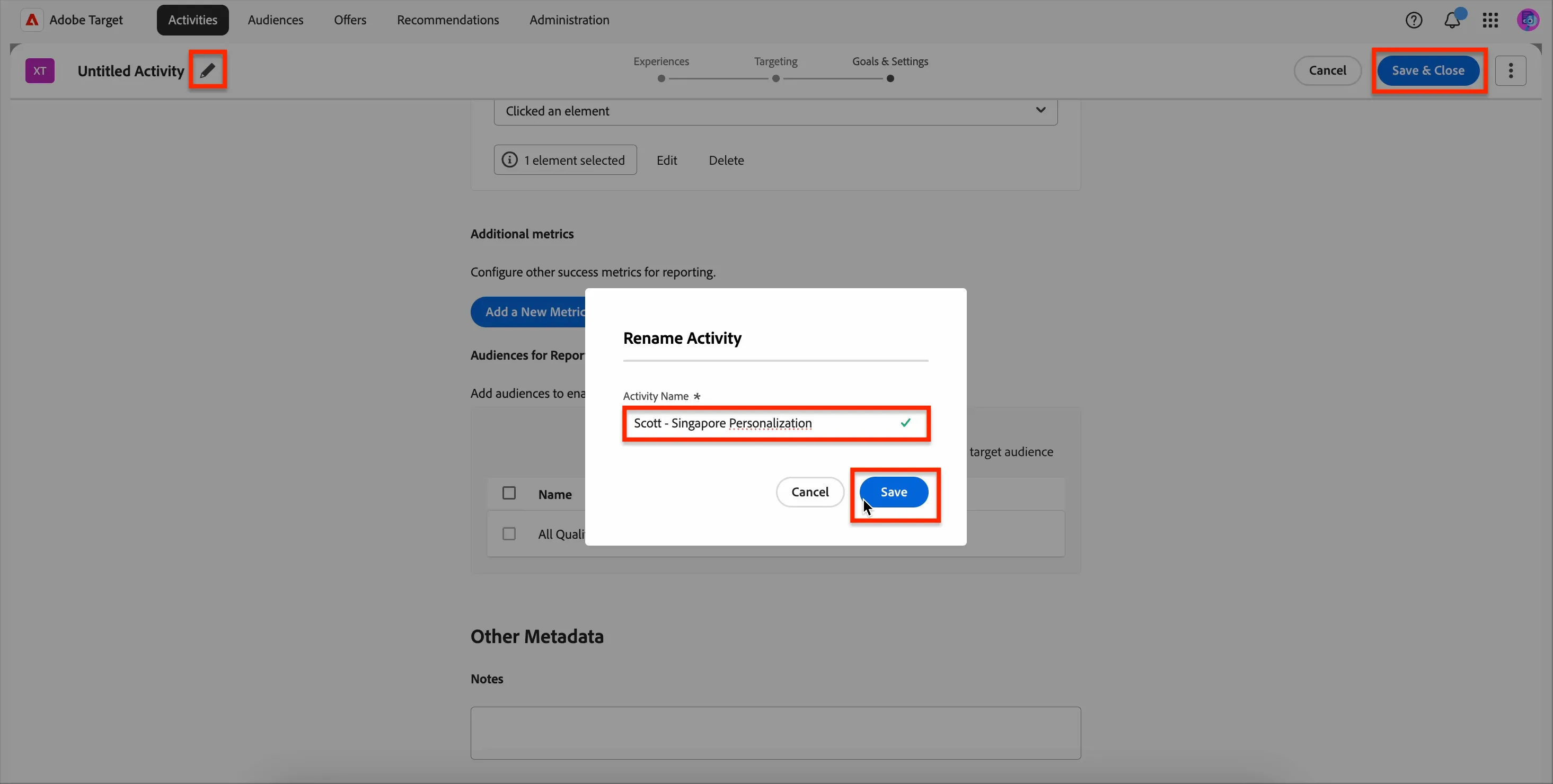
Task: Click the 1 element selected button
Action: pyautogui.click(x=565, y=159)
